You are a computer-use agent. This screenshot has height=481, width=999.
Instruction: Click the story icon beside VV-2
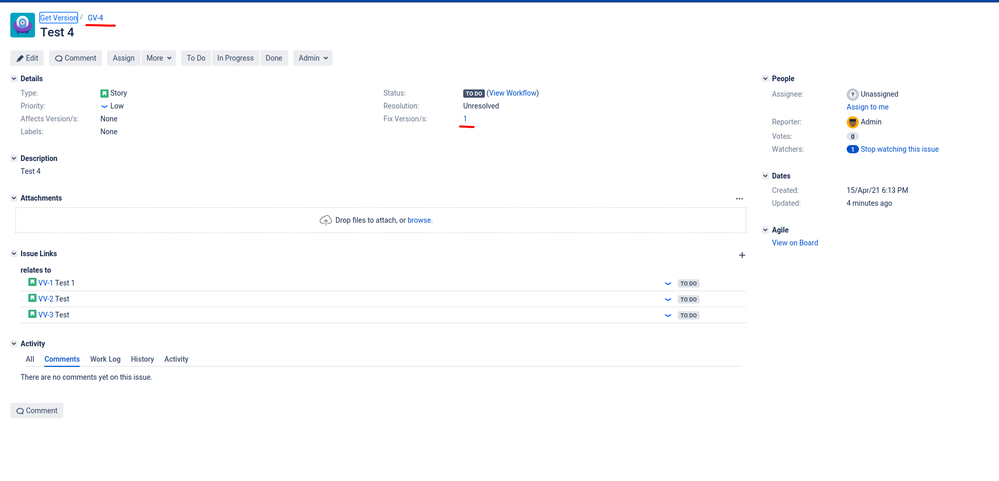(32, 298)
